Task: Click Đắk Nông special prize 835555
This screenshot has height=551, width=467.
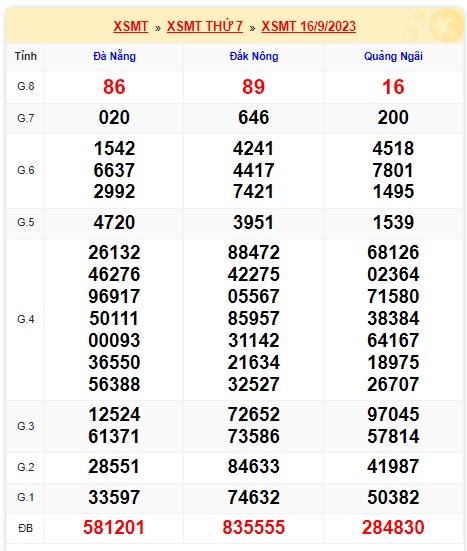Action: (x=253, y=527)
